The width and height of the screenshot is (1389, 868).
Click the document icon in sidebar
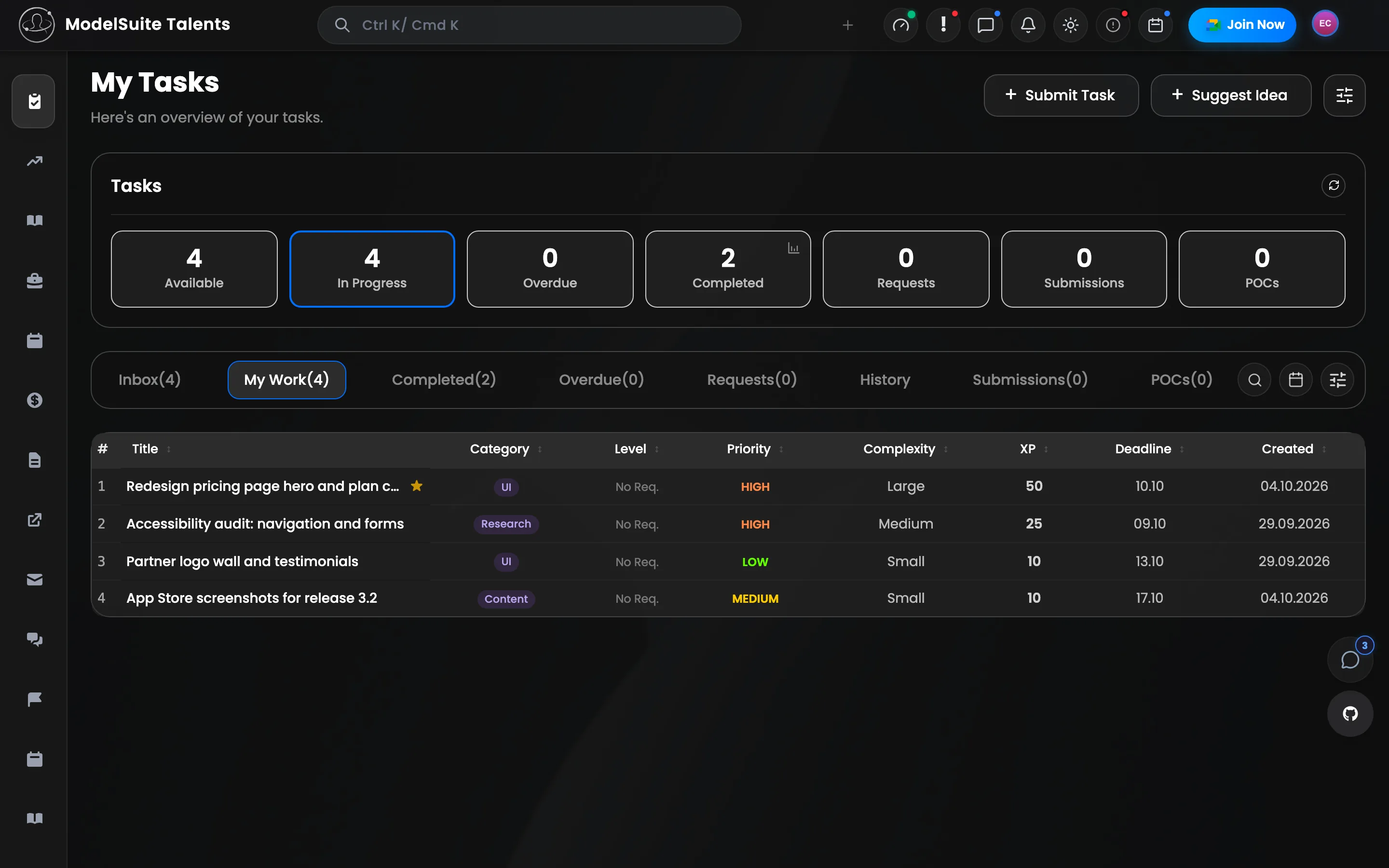(x=34, y=460)
